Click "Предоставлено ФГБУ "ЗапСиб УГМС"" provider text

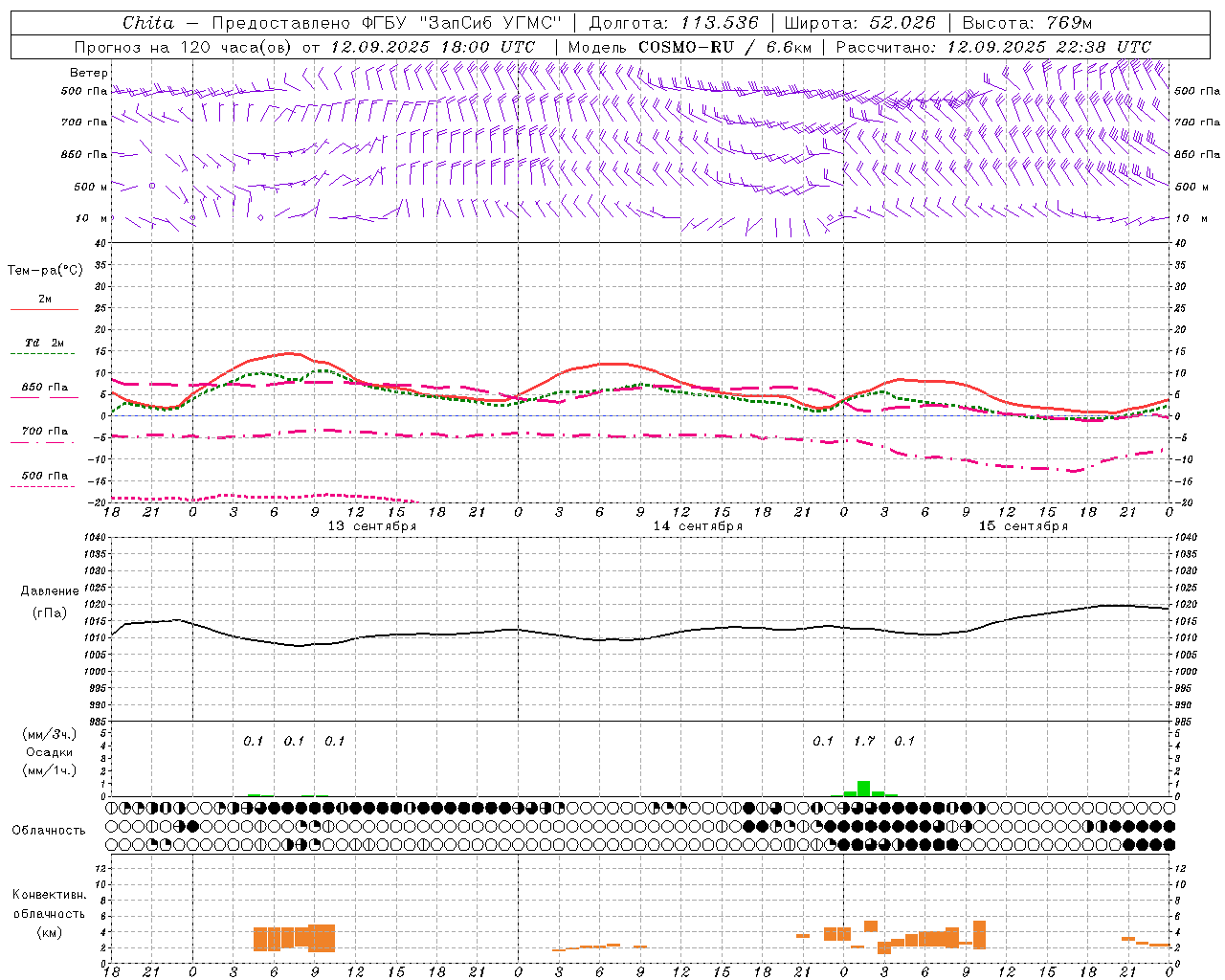pos(387,23)
